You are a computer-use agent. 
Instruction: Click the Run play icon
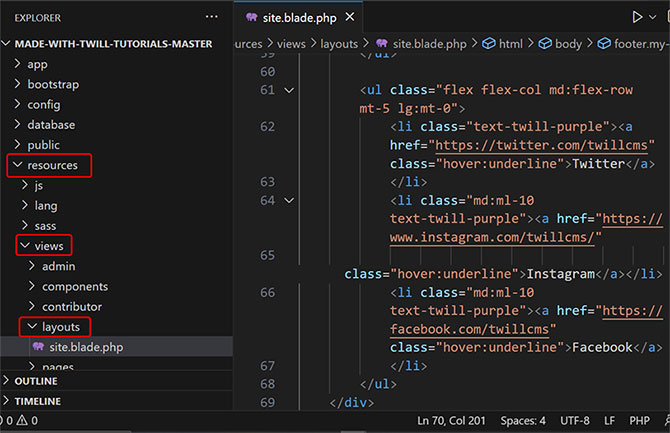coord(637,17)
